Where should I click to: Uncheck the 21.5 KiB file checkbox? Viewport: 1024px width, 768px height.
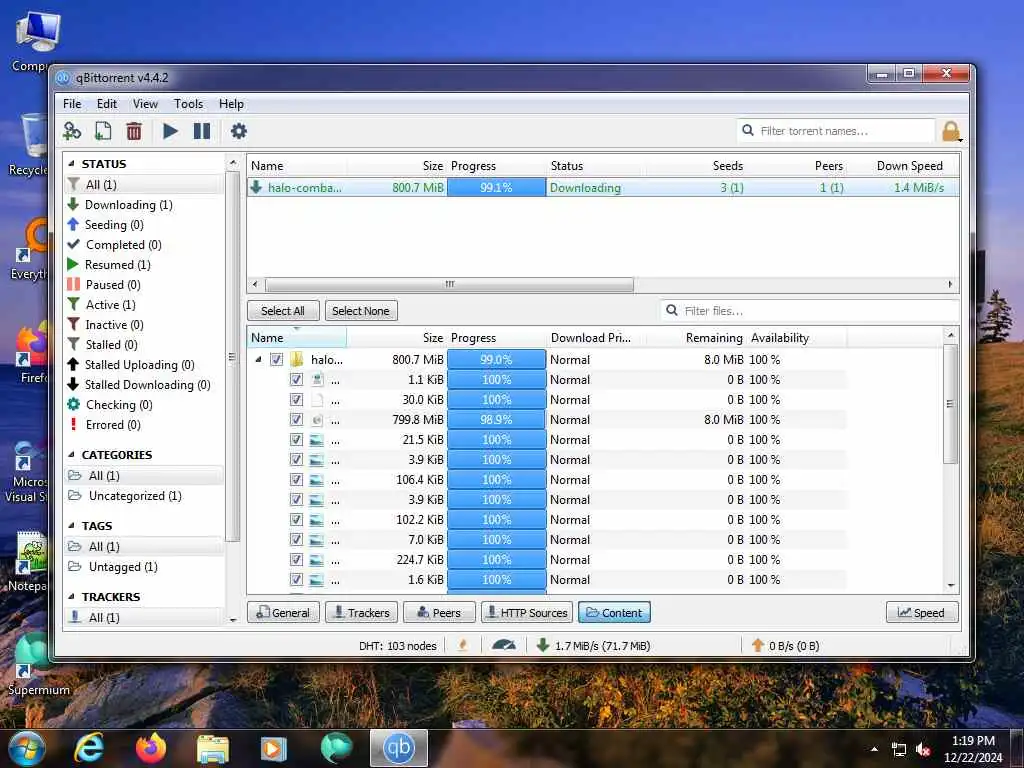pos(296,440)
